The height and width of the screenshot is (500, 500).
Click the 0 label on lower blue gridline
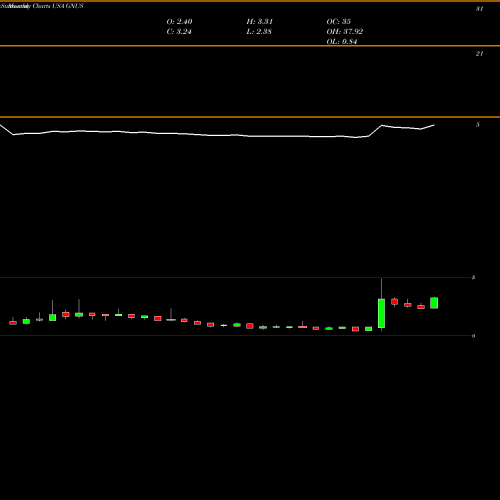pyautogui.click(x=473, y=336)
